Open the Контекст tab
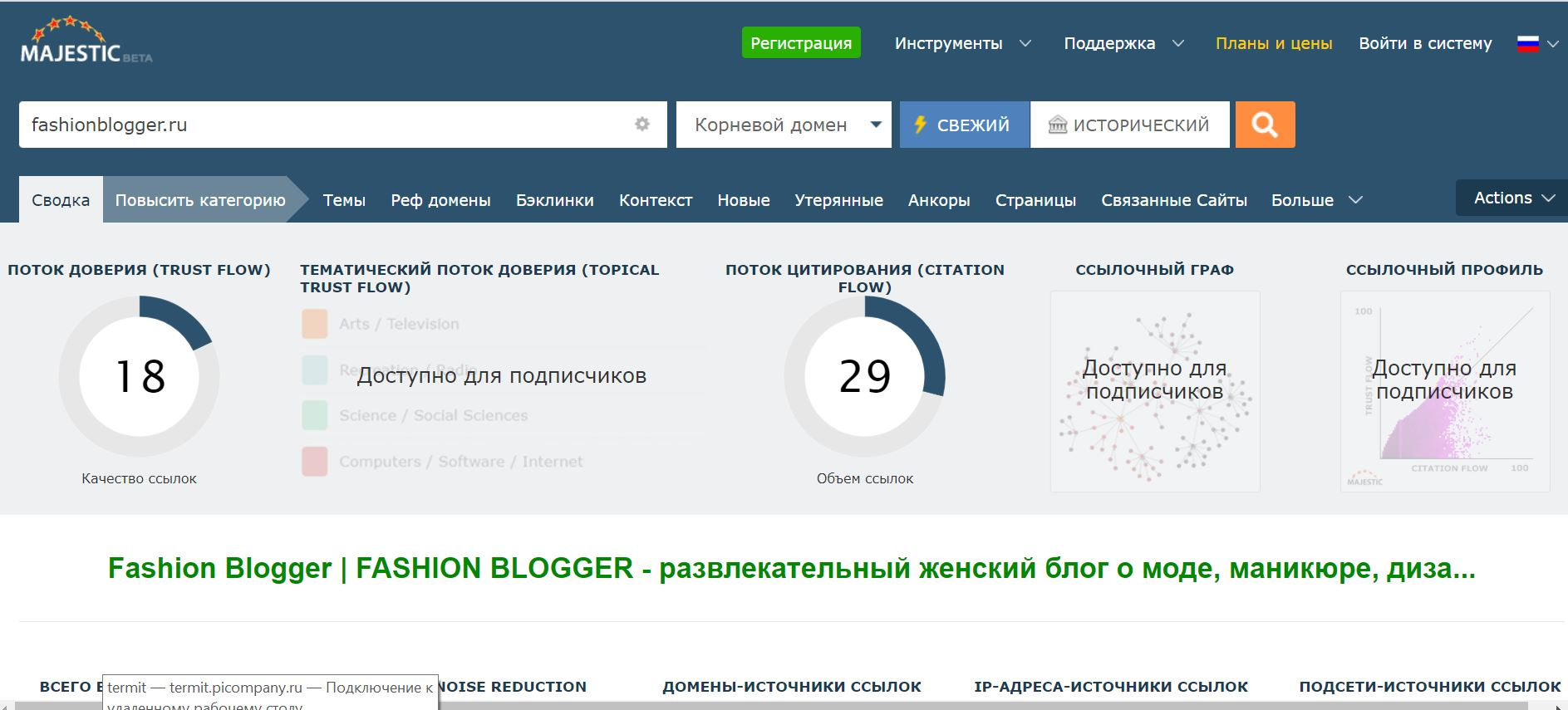1568x710 pixels. 656,200
